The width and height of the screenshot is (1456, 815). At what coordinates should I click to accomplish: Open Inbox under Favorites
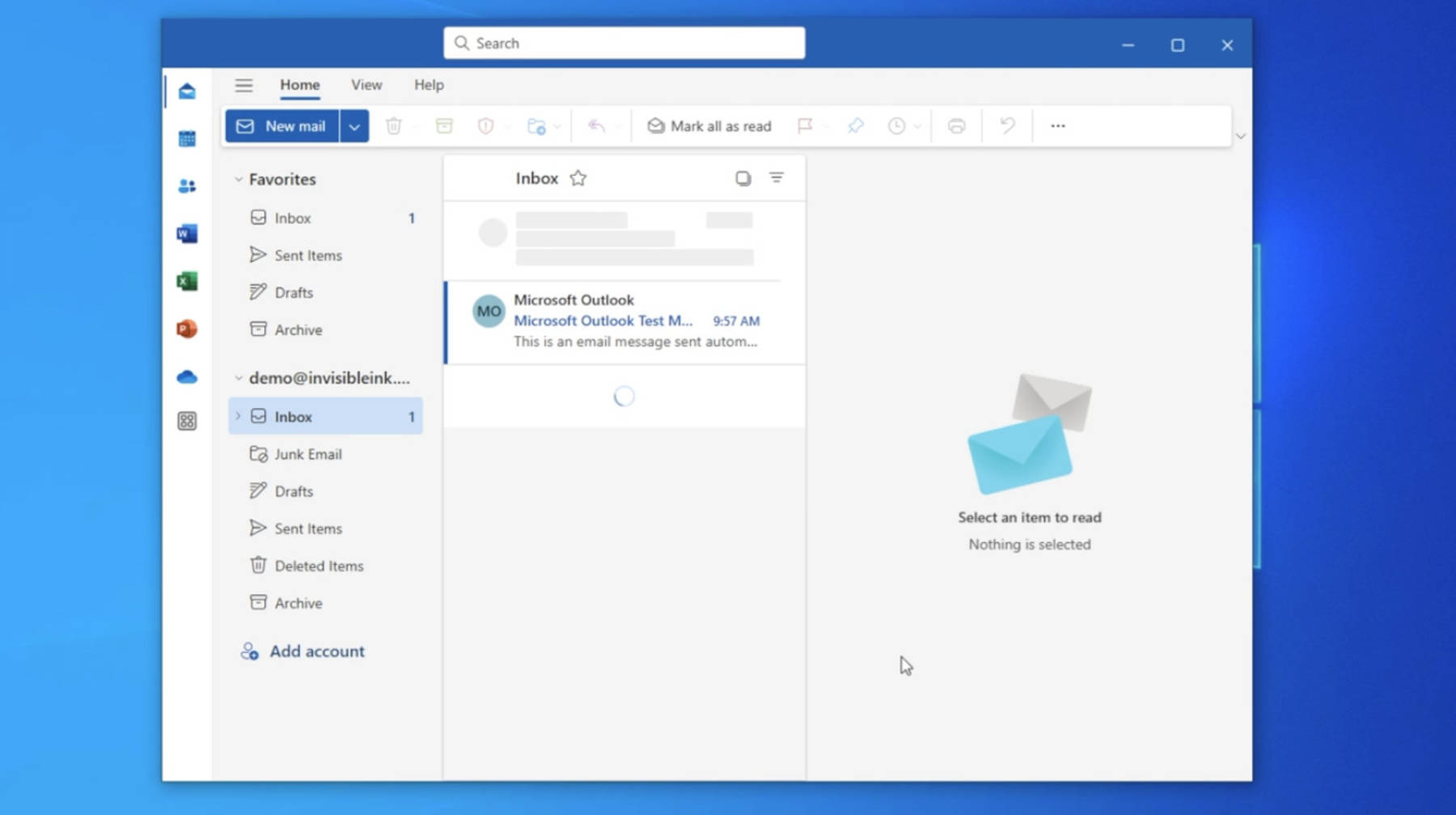pos(325,219)
